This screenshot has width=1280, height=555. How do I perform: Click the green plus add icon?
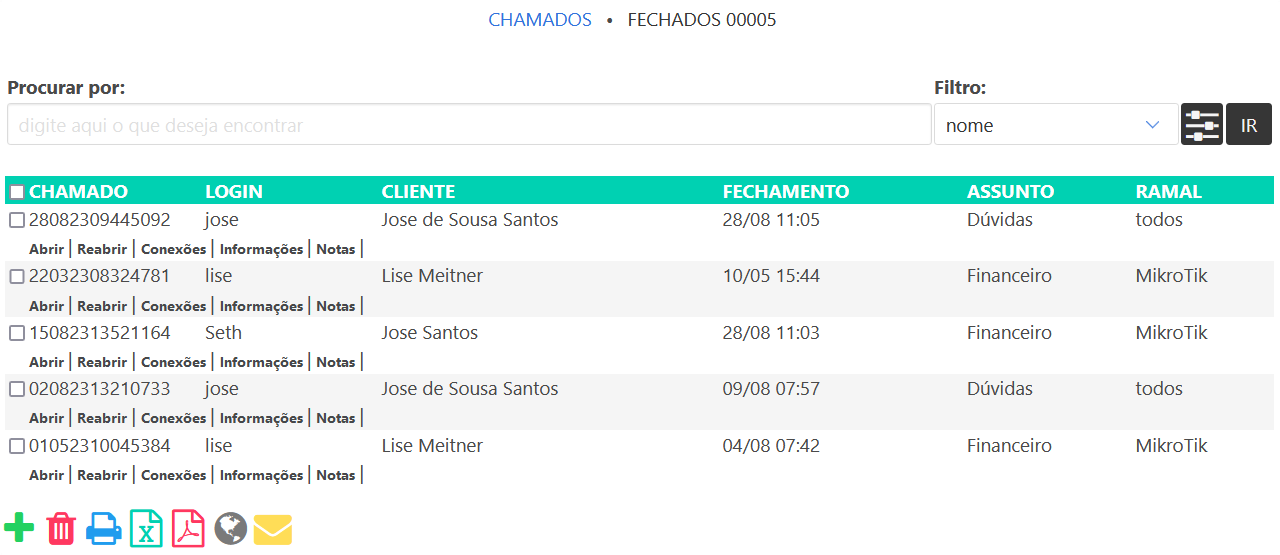(19, 528)
